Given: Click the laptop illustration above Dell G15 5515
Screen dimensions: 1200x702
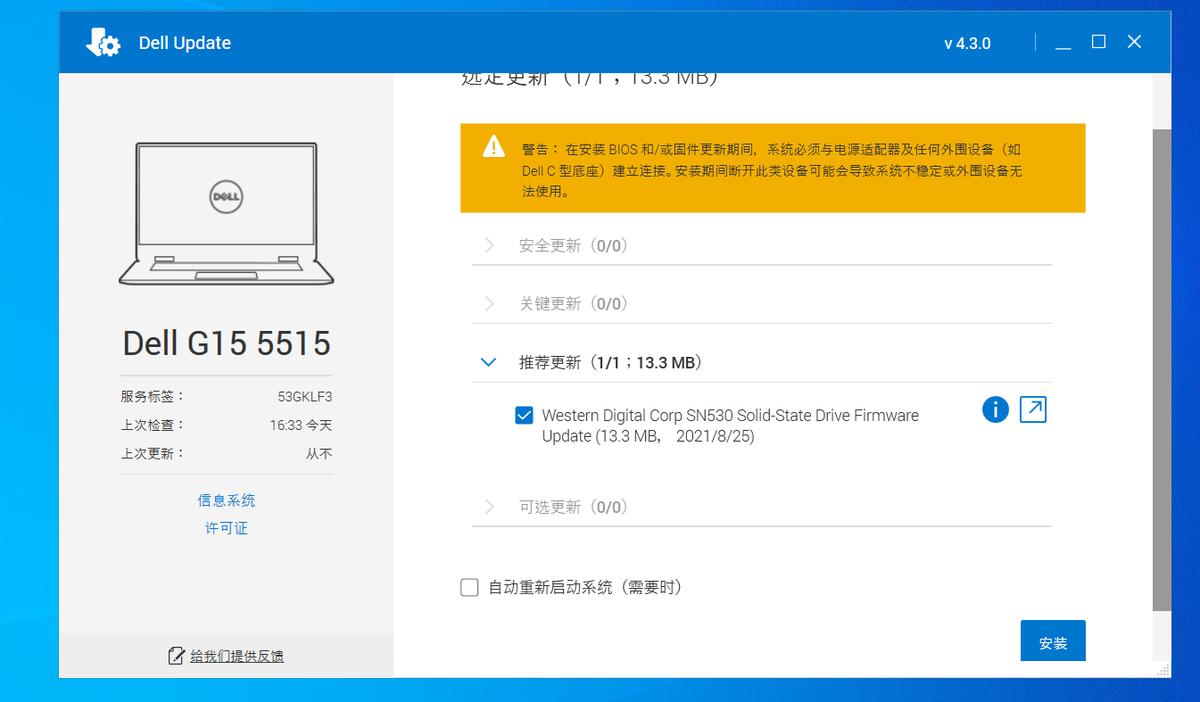Looking at the screenshot, I should click(x=226, y=213).
